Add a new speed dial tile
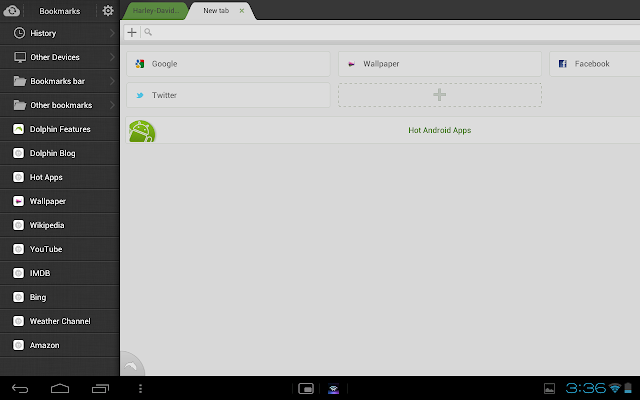This screenshot has height=400, width=640. 440,95
